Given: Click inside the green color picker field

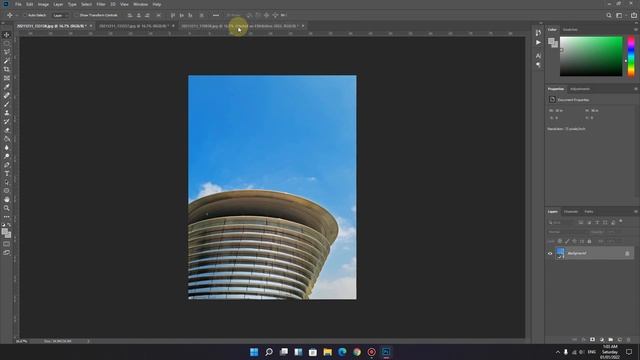Looking at the screenshot, I should (x=591, y=56).
